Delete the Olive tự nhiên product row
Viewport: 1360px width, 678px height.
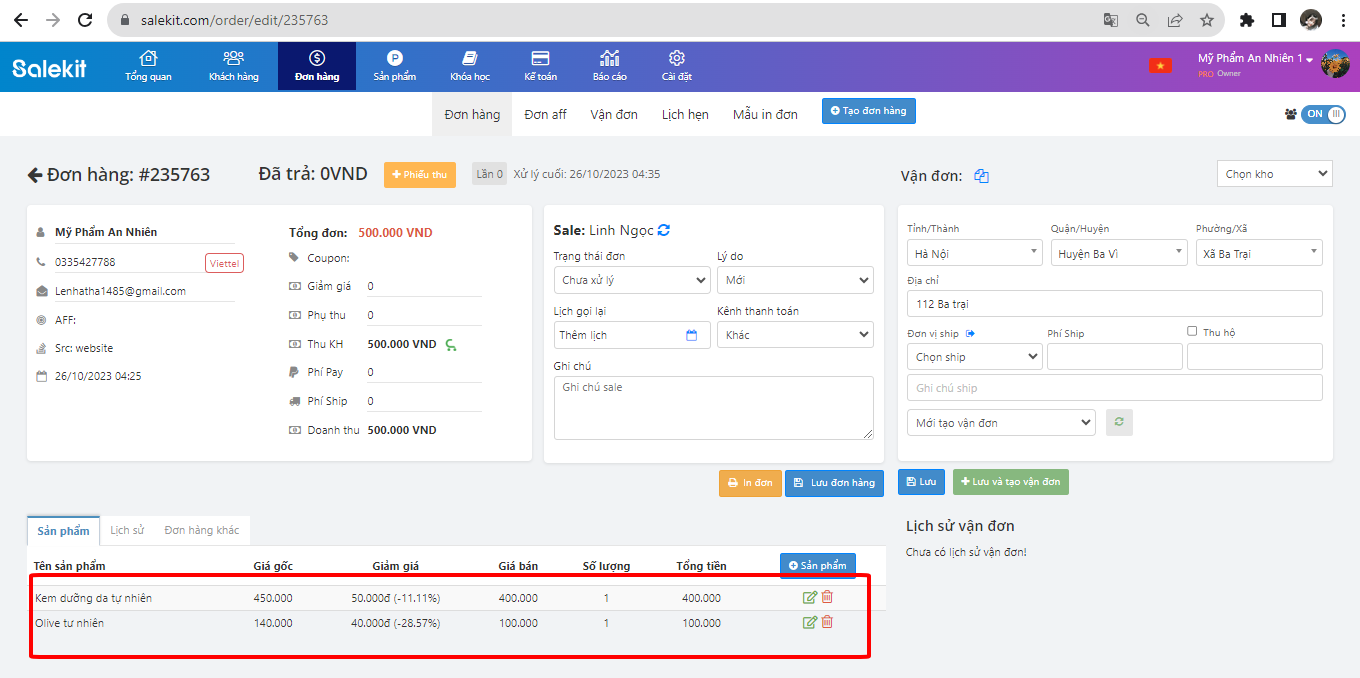click(827, 622)
